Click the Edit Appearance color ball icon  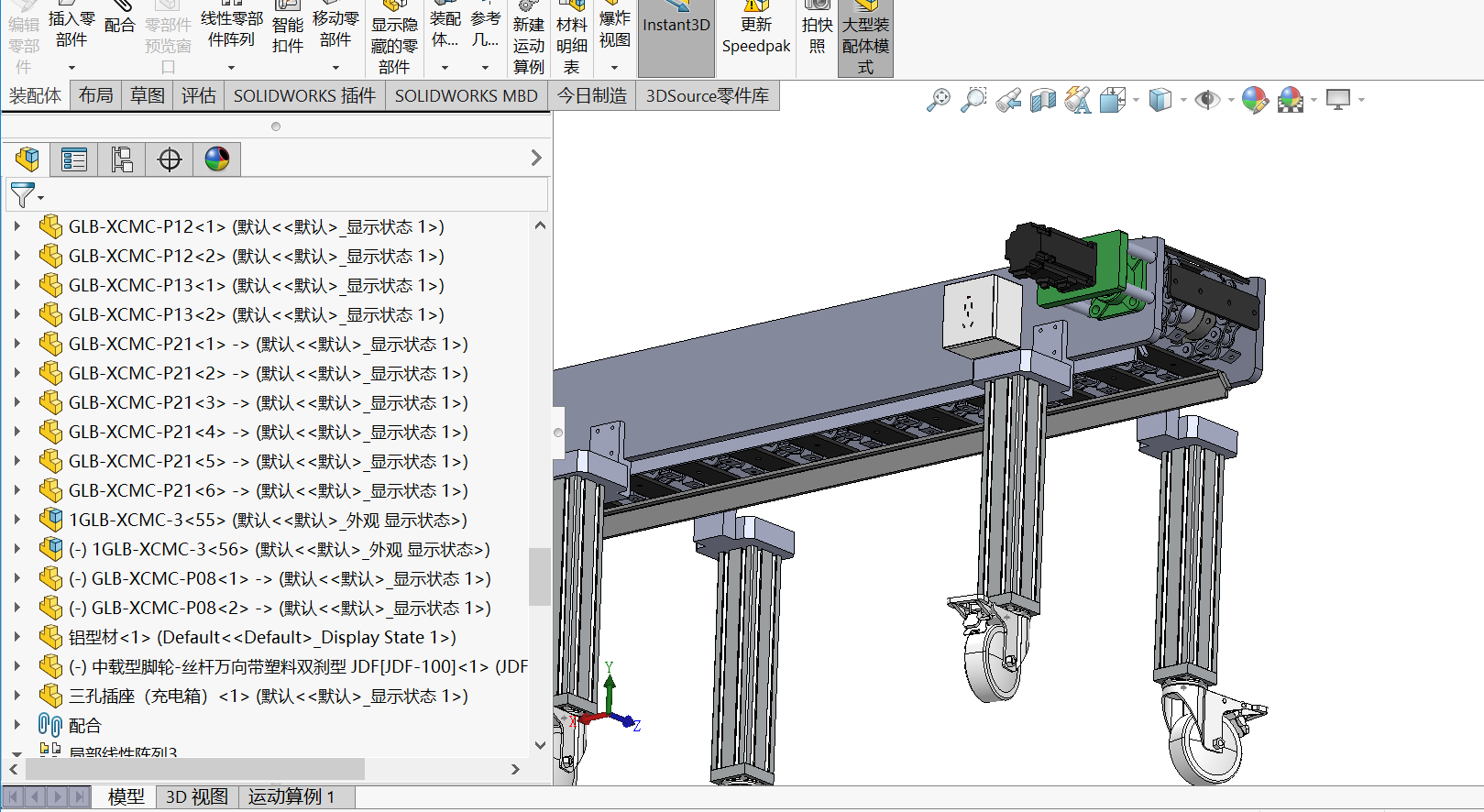pos(1254,100)
